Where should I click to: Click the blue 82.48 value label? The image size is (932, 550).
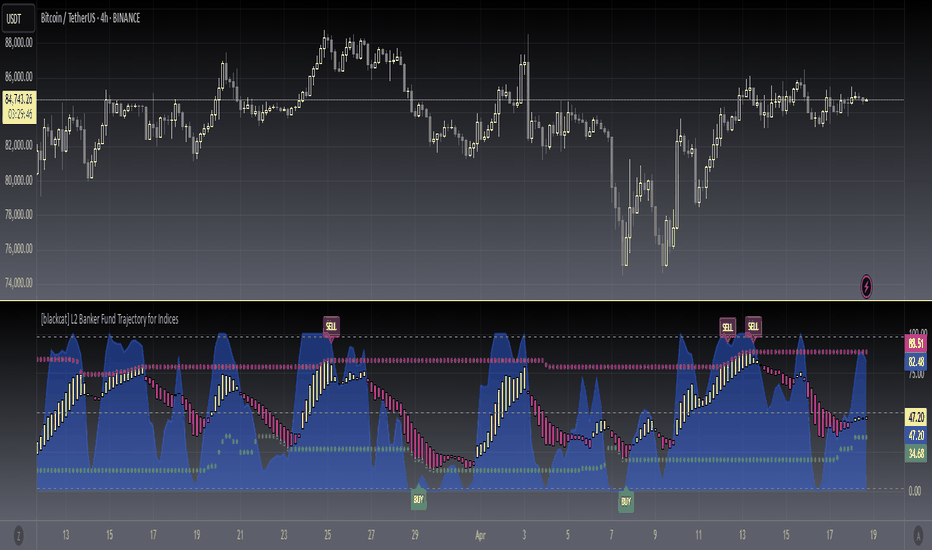pyautogui.click(x=916, y=361)
